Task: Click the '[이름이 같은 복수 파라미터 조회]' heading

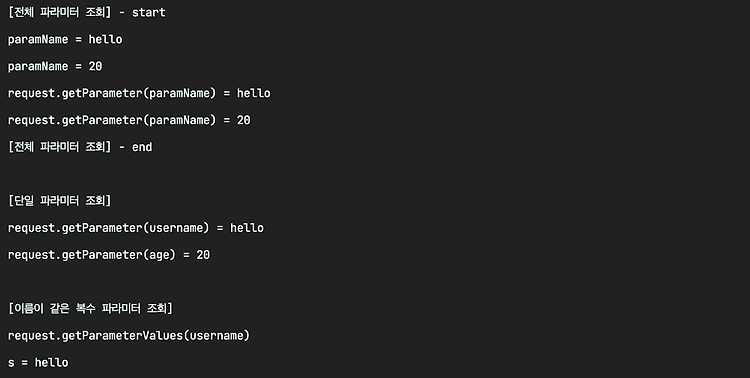Action: [90, 308]
